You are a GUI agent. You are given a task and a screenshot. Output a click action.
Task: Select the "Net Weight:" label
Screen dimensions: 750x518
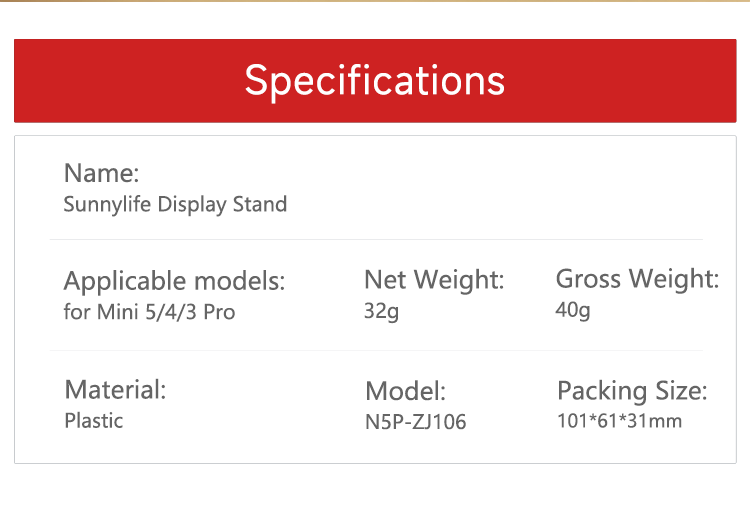click(x=433, y=280)
